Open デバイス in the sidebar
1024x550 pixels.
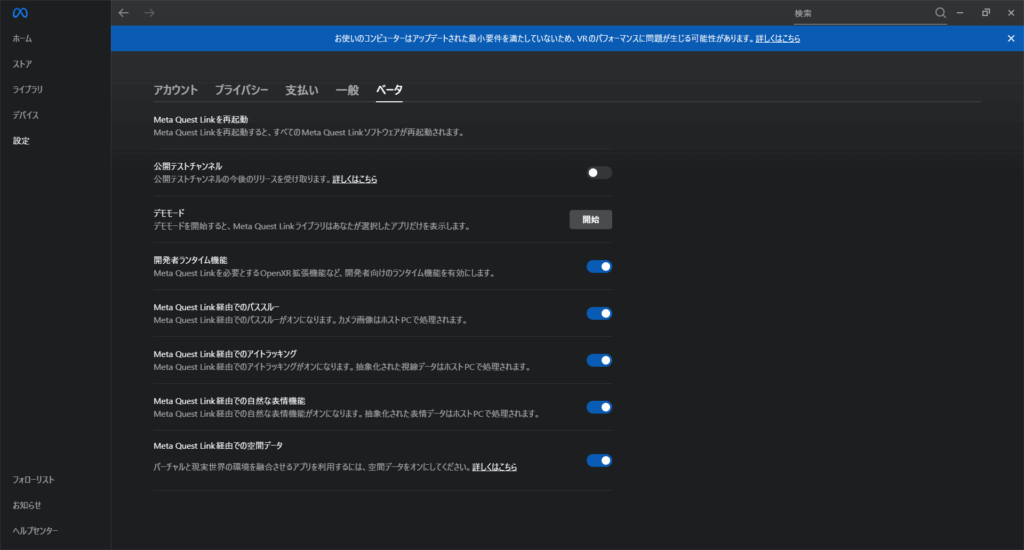[x=25, y=115]
